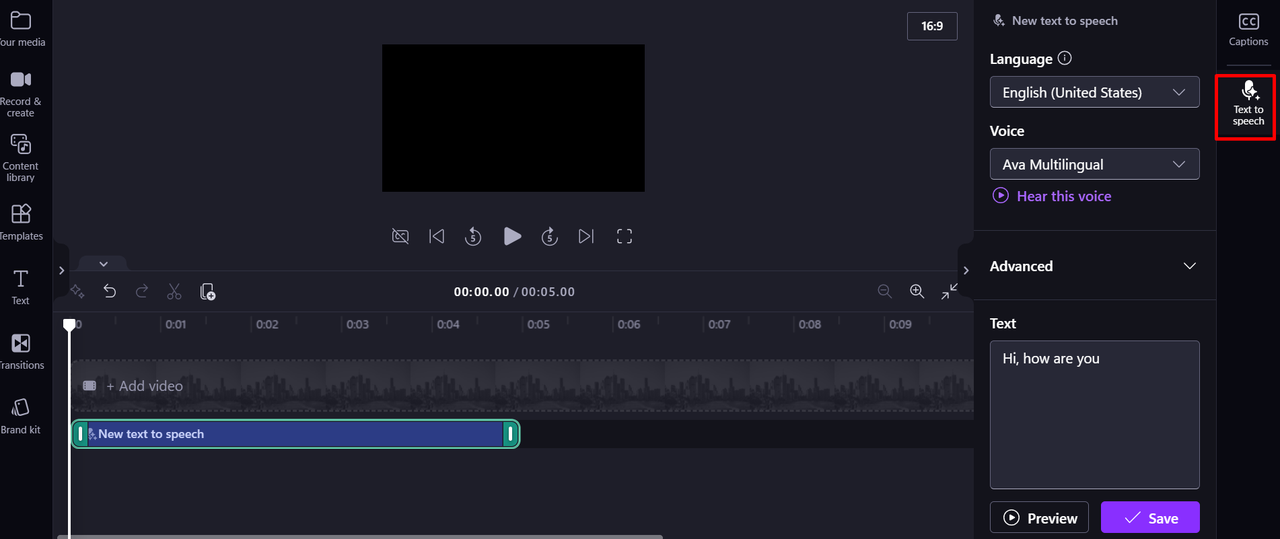Collapse the timeline with chevron-down toggle
Image resolution: width=1280 pixels, height=539 pixels.
103,264
